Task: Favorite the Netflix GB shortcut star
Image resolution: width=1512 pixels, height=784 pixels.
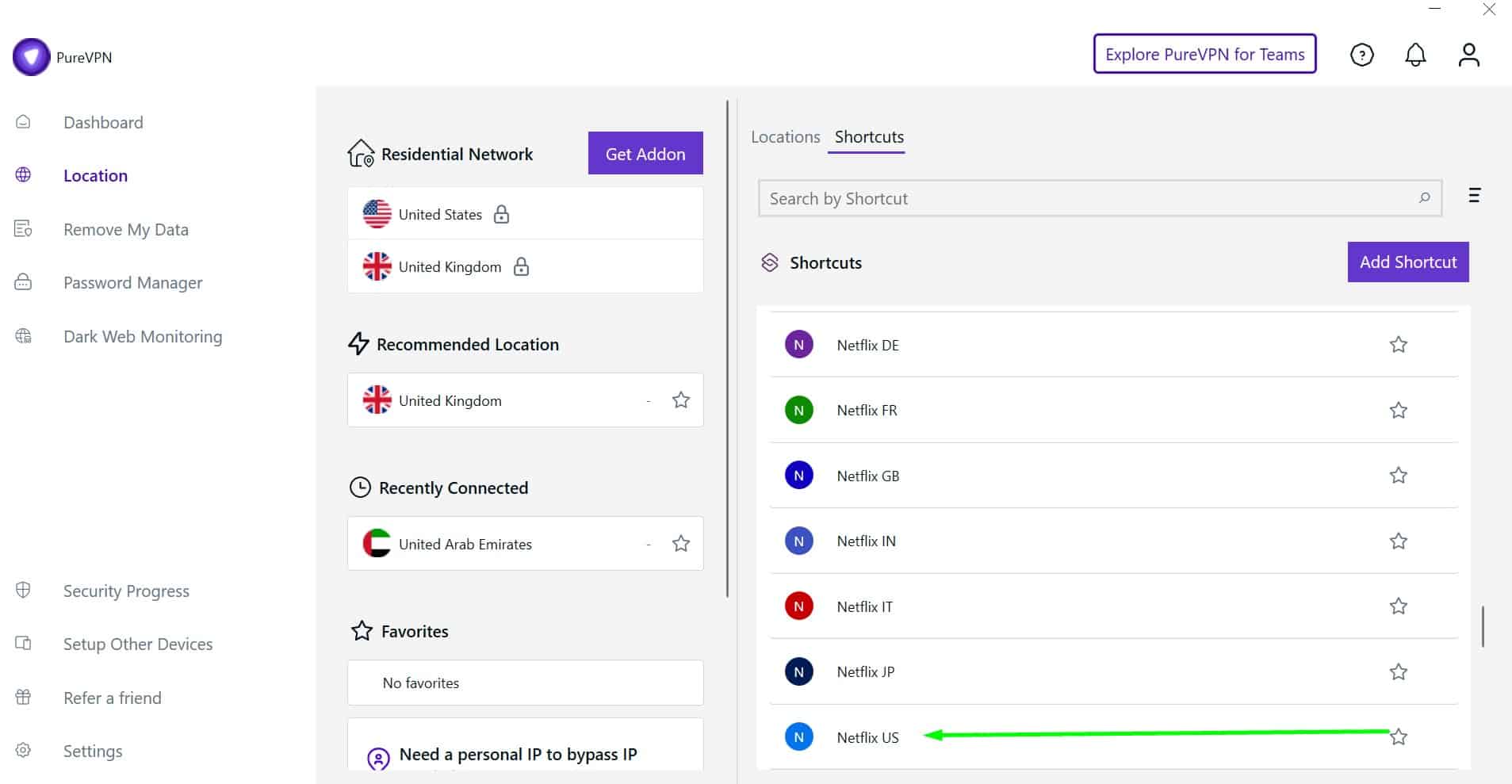Action: pyautogui.click(x=1398, y=476)
